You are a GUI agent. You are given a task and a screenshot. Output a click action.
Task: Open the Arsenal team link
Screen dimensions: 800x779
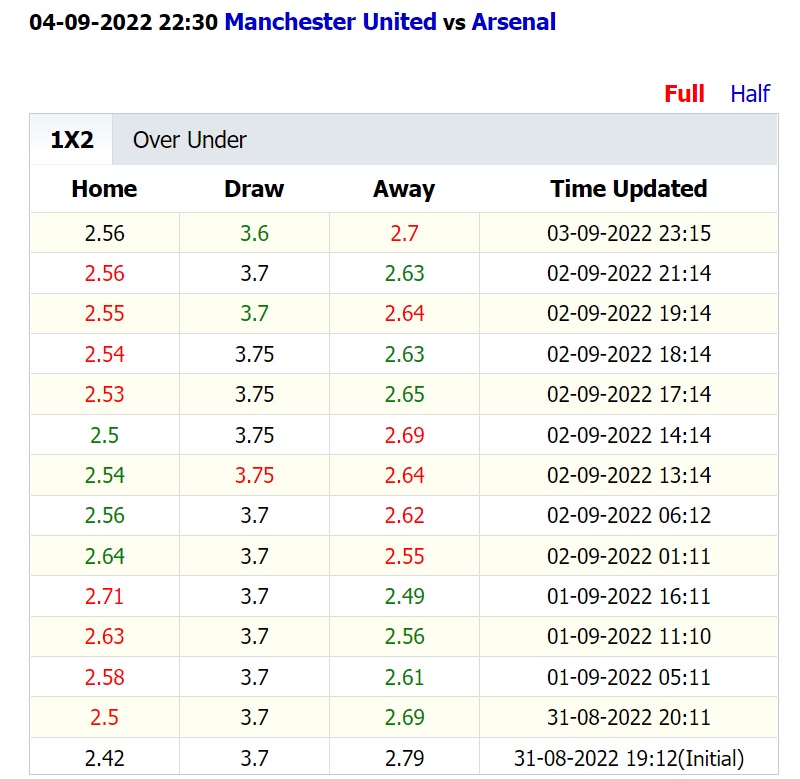[513, 22]
